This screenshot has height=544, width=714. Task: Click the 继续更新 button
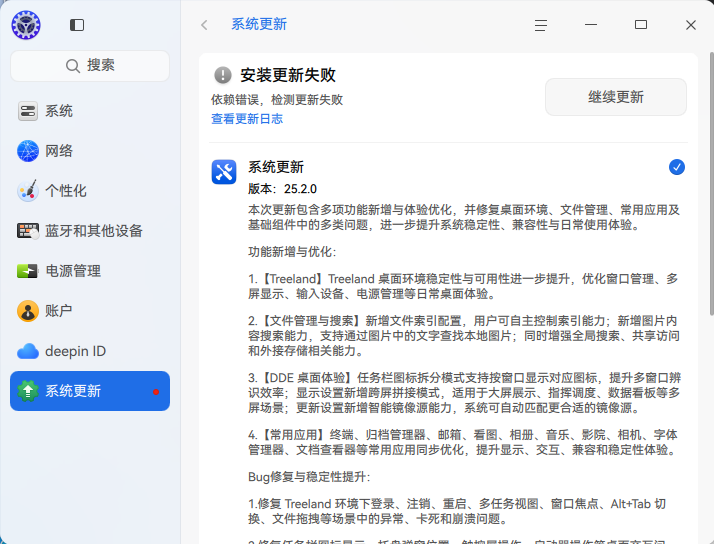tap(616, 97)
